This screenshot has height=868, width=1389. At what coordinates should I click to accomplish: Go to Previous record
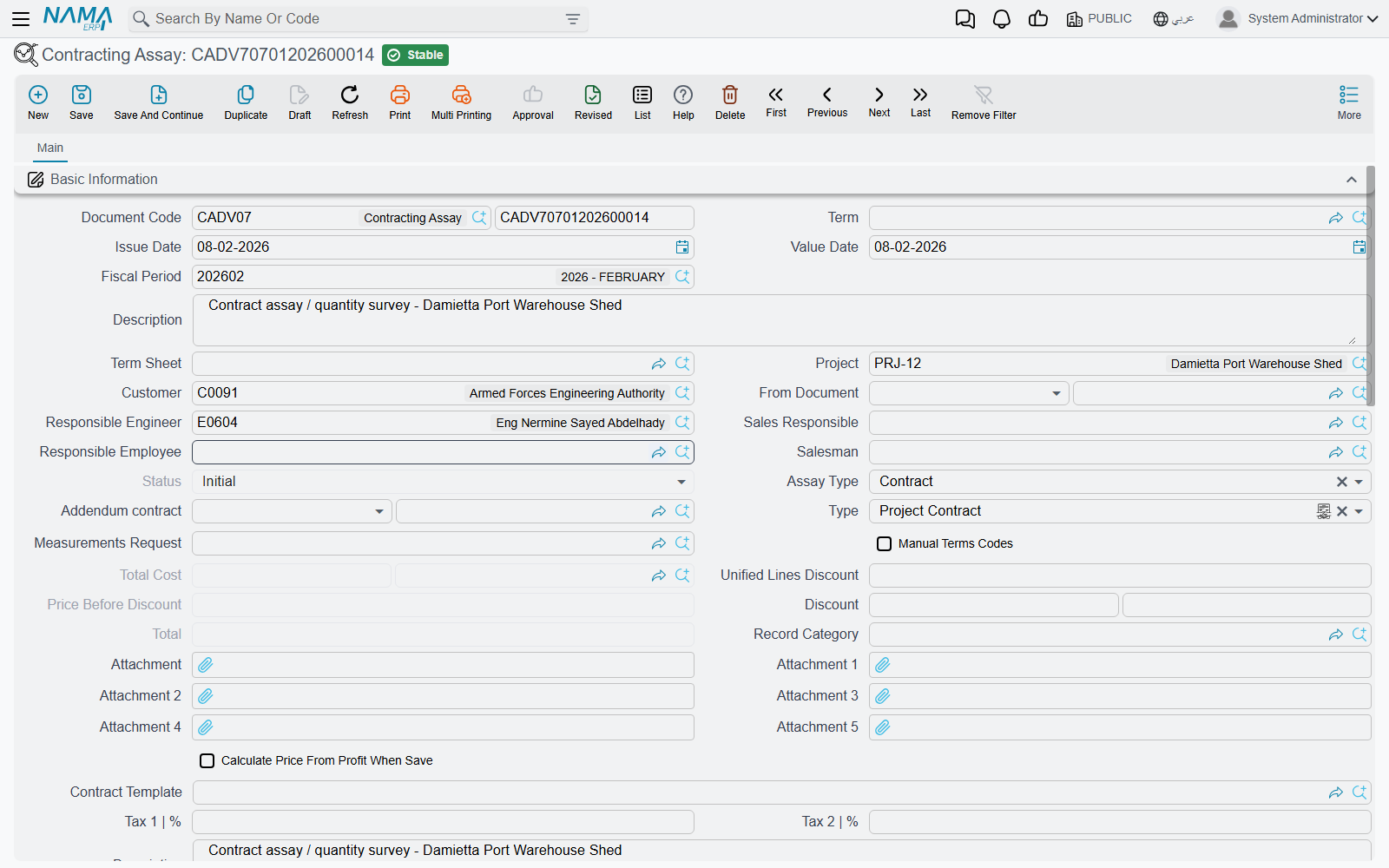coord(827,102)
